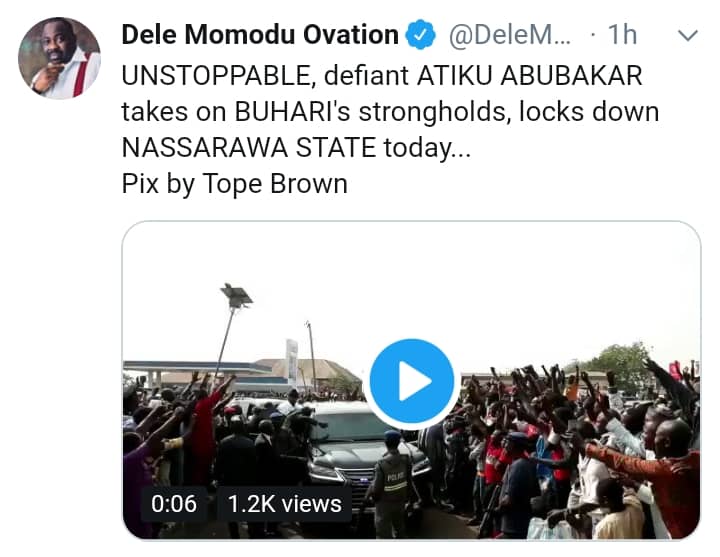Open the Dele Momodu Ovation profile name
Image resolution: width=720 pixels, height=557 pixels.
260,35
